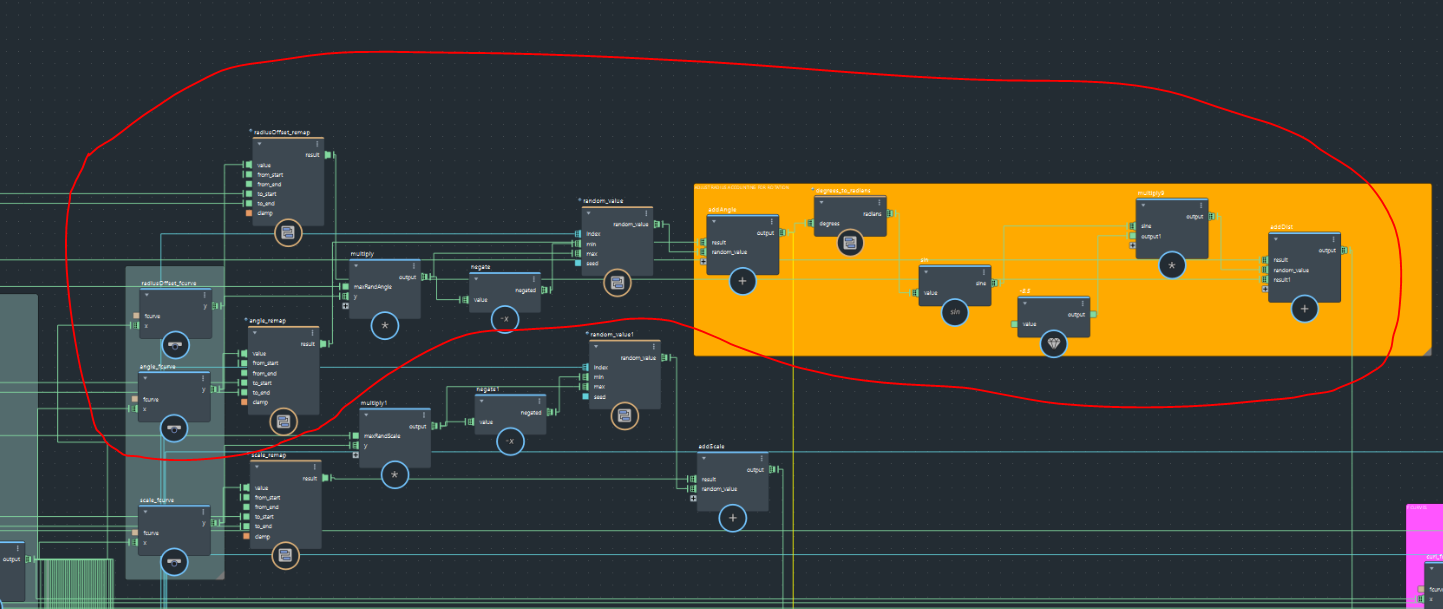Click the radiusOffset_fcurve node's round icon
This screenshot has width=1443, height=609.
[175, 345]
